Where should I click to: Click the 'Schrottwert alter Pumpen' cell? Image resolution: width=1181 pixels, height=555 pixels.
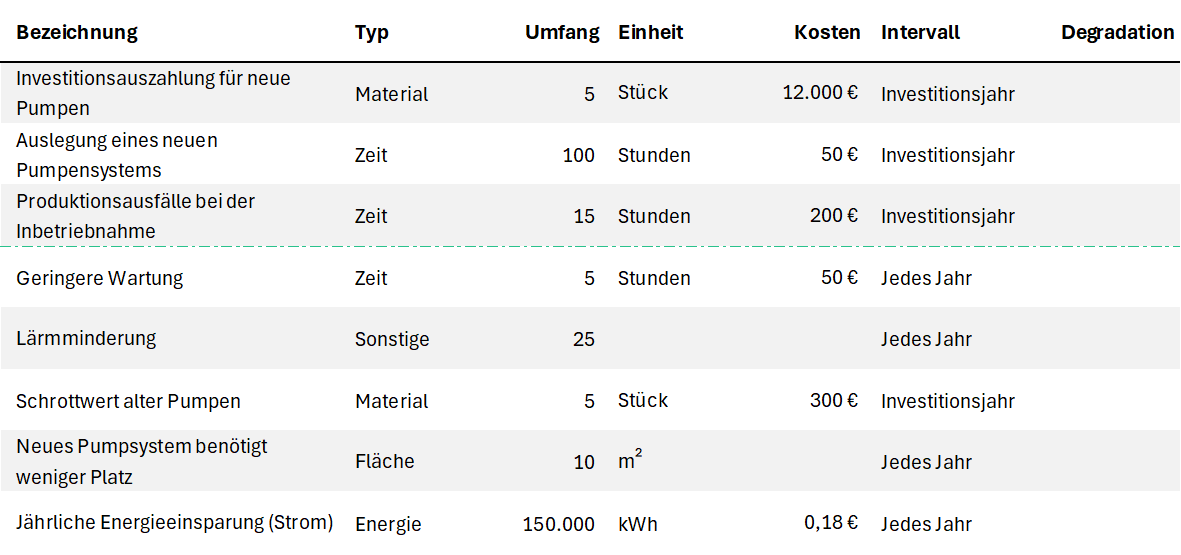pyautogui.click(x=128, y=401)
